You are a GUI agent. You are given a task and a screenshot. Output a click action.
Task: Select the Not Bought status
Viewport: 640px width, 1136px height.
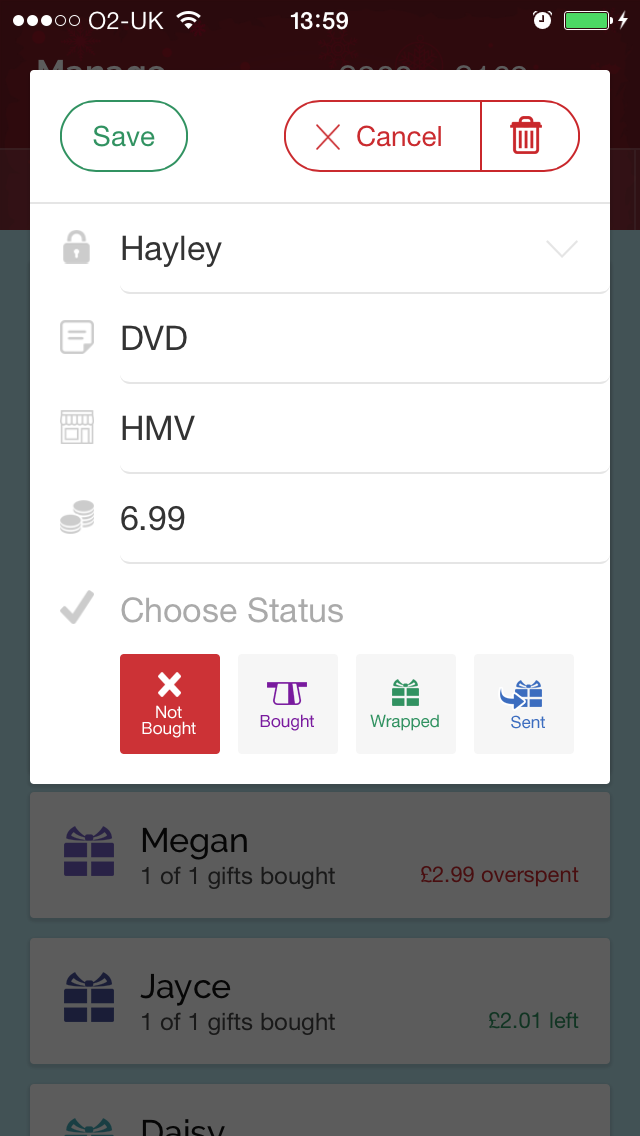point(170,703)
